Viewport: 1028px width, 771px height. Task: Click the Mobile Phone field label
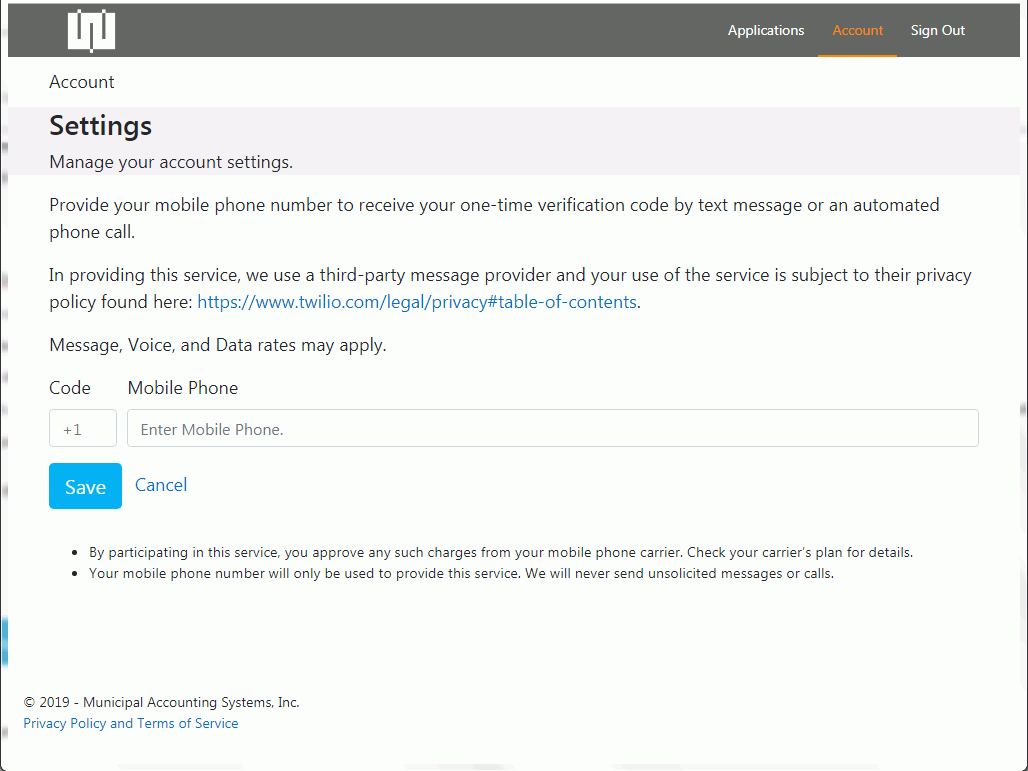[183, 388]
